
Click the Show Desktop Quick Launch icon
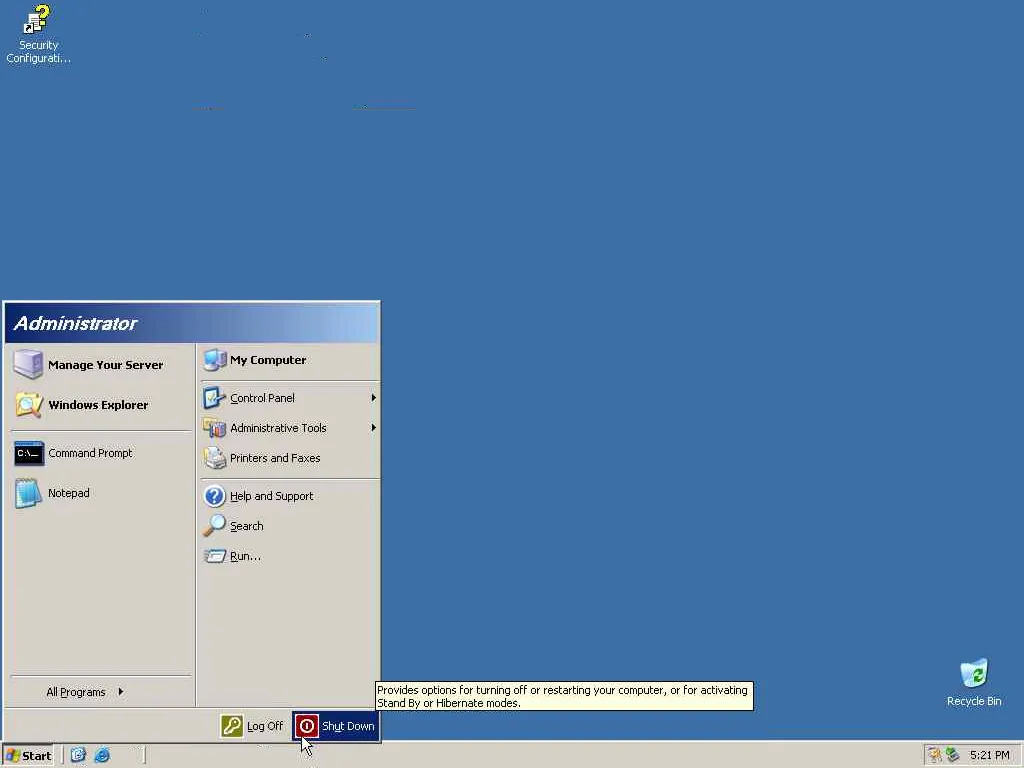[x=78, y=755]
